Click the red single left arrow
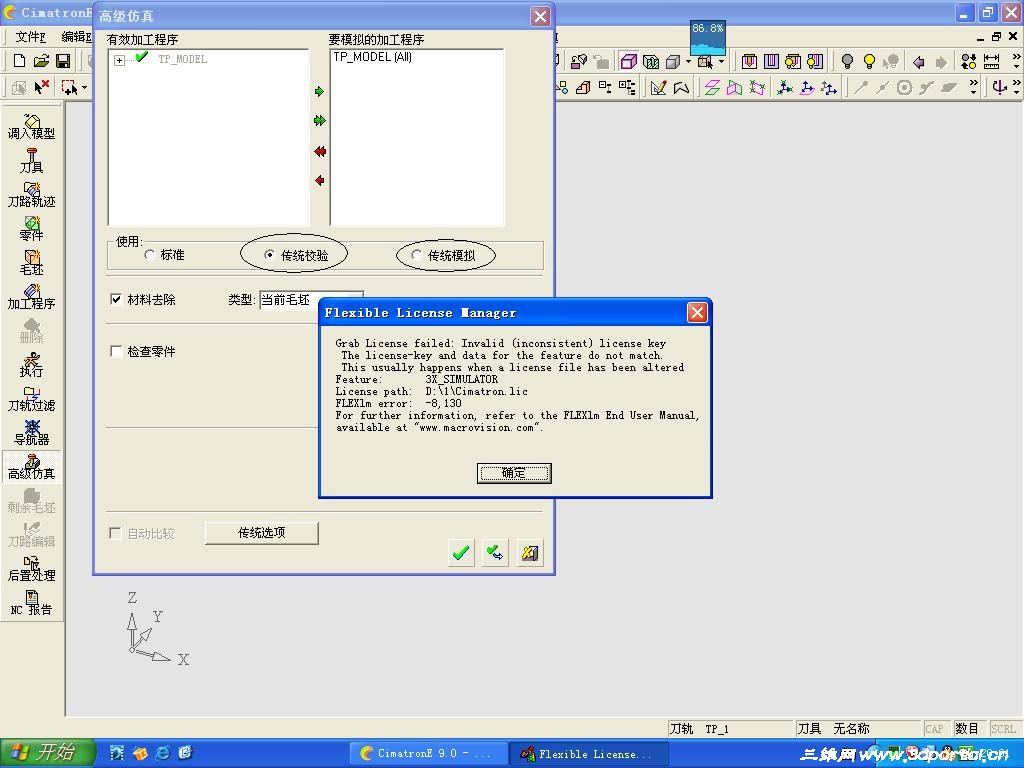Image resolution: width=1024 pixels, height=768 pixels. (319, 180)
